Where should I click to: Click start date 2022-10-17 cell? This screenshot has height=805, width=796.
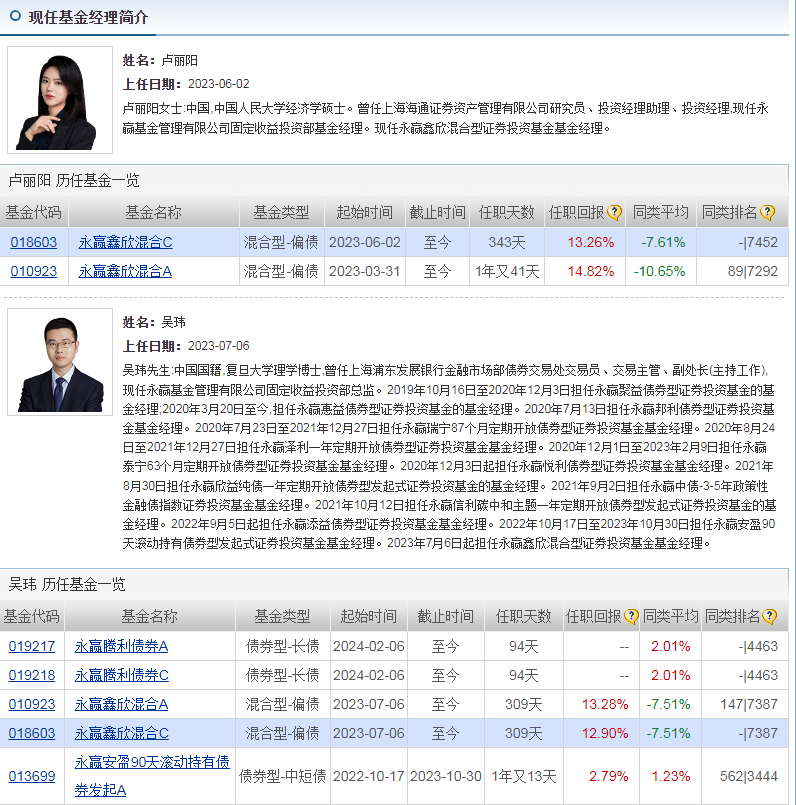coord(369,776)
